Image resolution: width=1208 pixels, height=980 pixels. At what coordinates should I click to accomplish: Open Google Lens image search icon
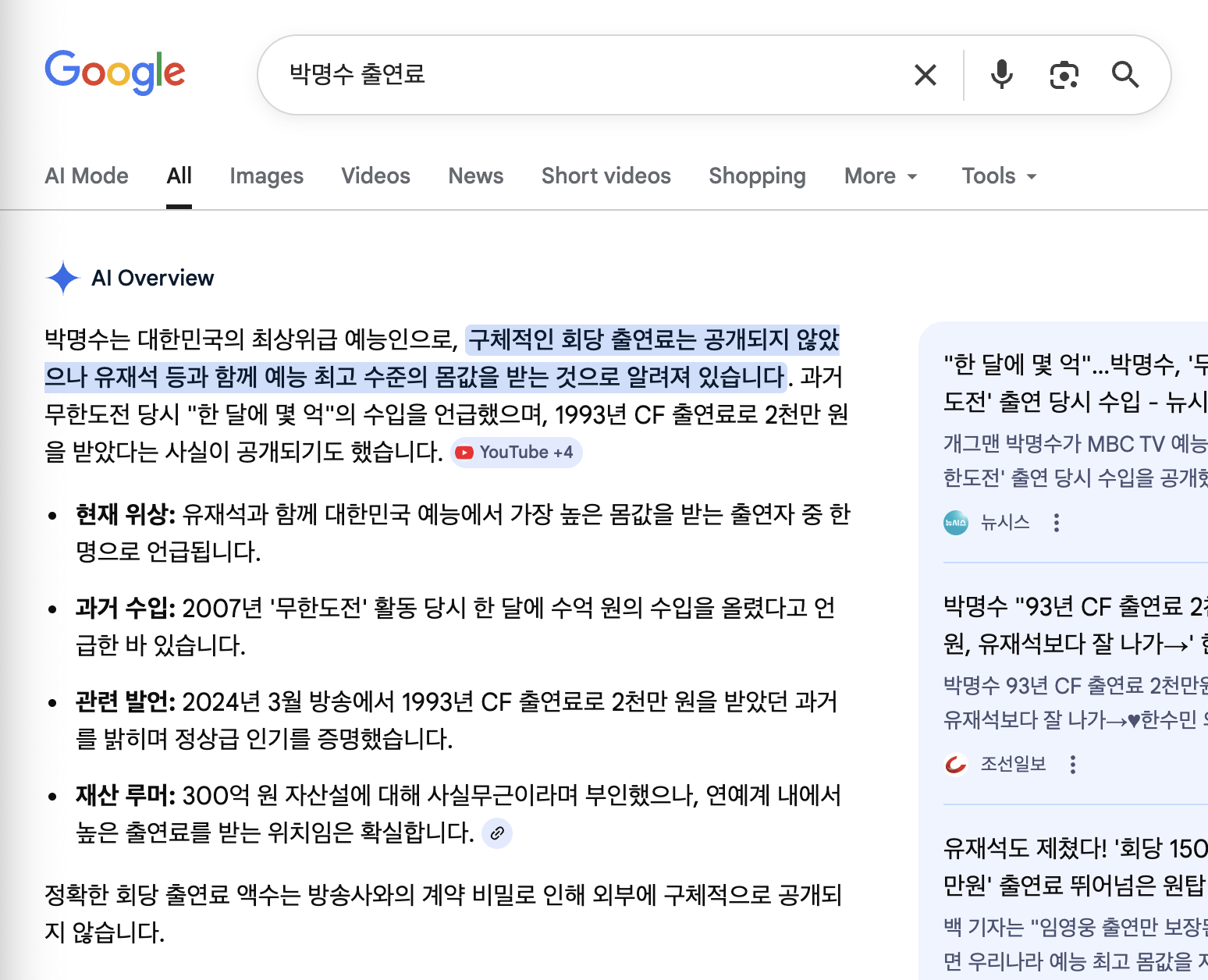[1064, 75]
